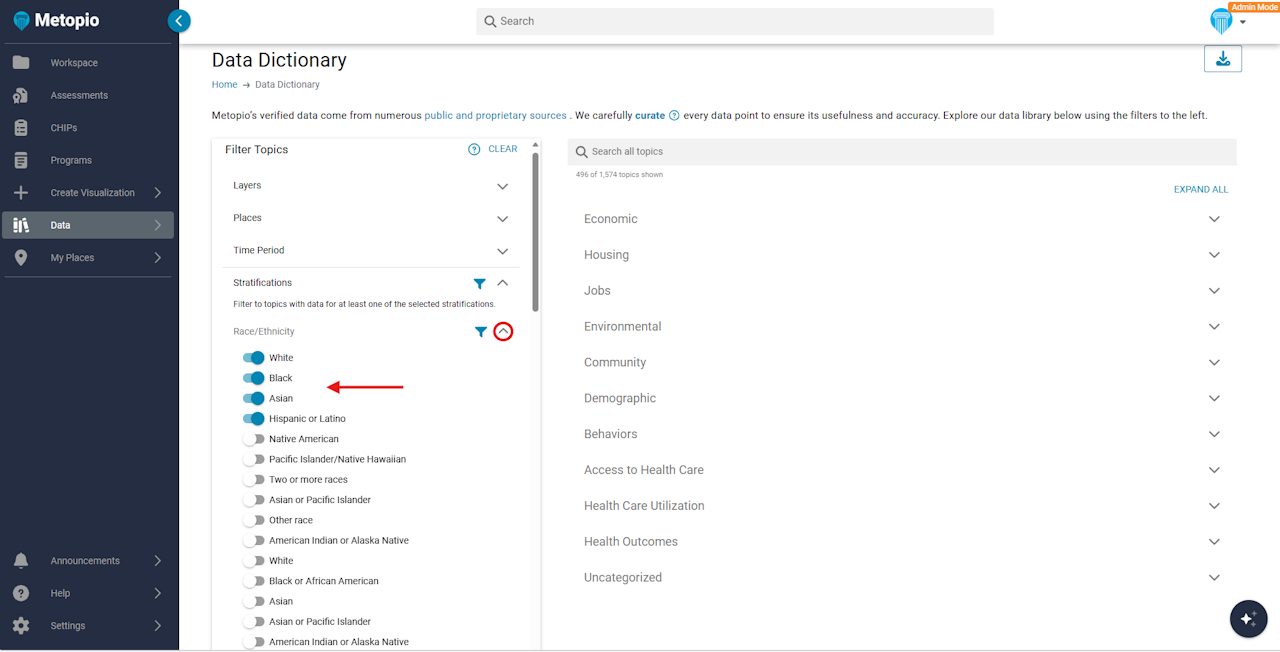Click the download data dictionary icon
1280x652 pixels.
[x=1223, y=59]
